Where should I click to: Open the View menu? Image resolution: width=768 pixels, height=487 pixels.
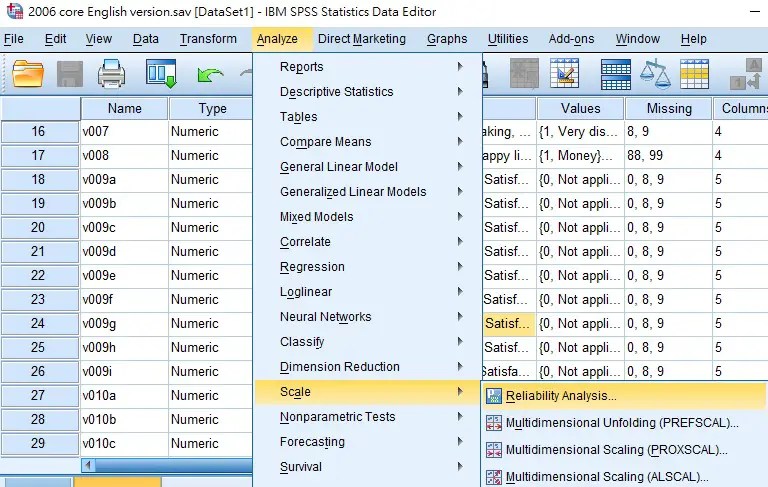(x=98, y=39)
